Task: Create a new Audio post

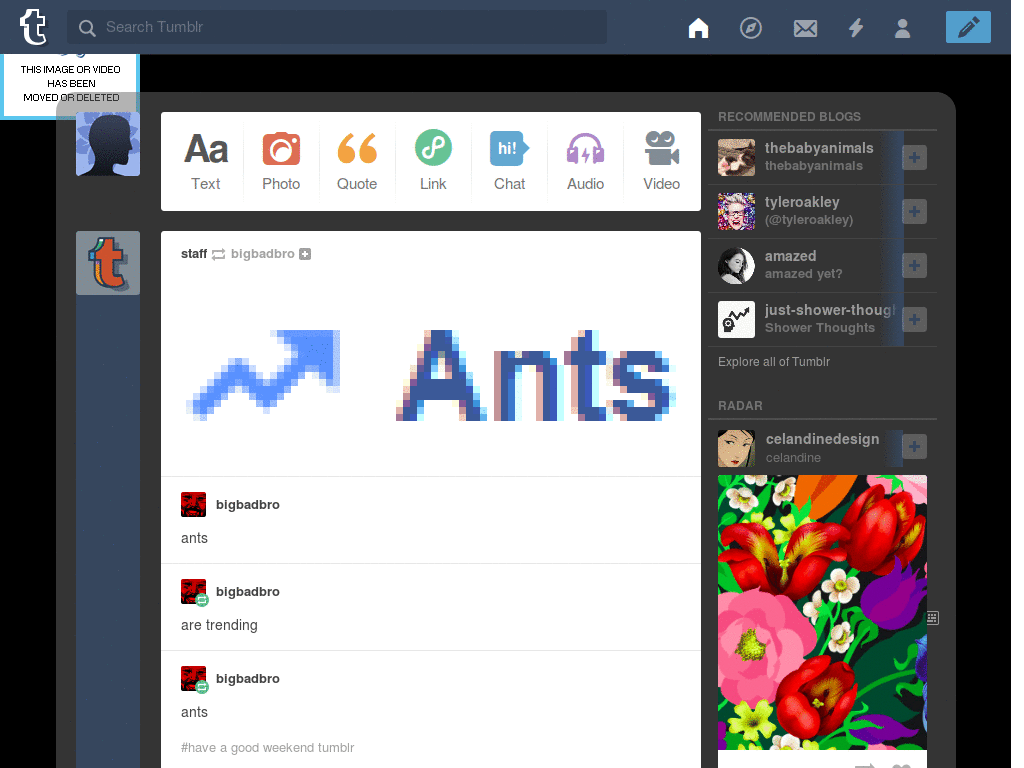Action: coord(585,161)
